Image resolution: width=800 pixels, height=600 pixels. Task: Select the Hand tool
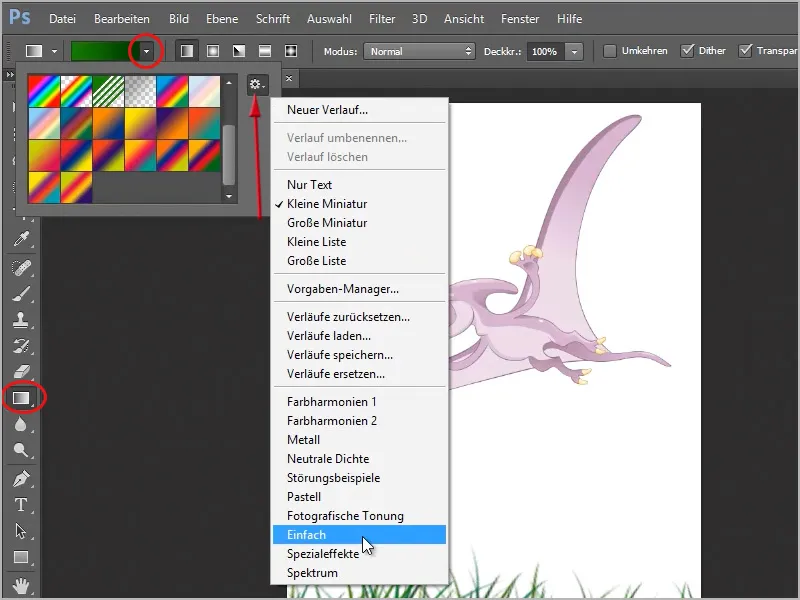click(21, 585)
